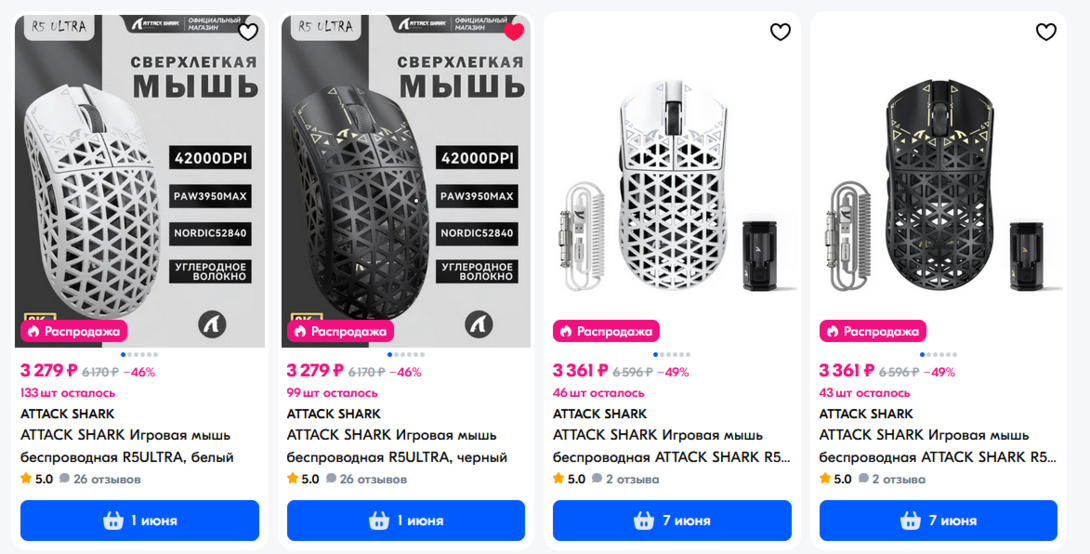Open the black R5 ULTRA promo image

click(x=406, y=180)
